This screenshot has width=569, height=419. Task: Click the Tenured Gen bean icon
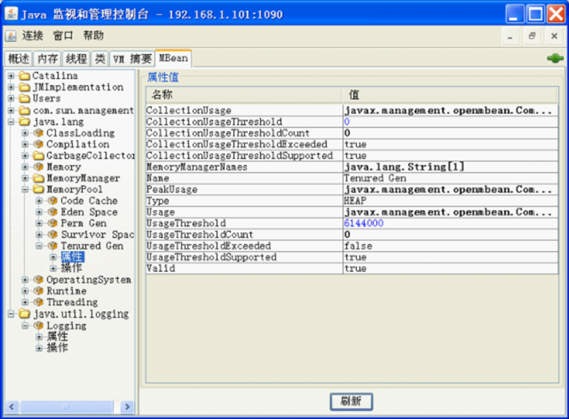[x=53, y=246]
